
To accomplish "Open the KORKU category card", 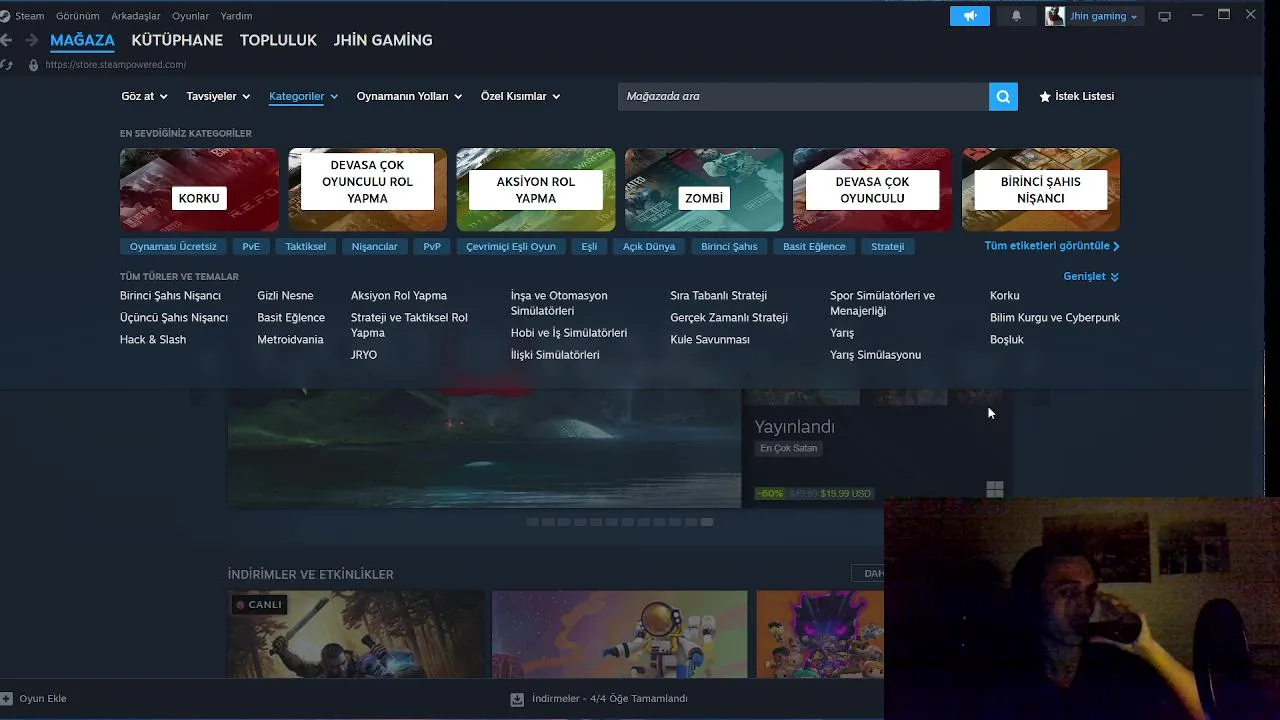I will click(x=199, y=190).
